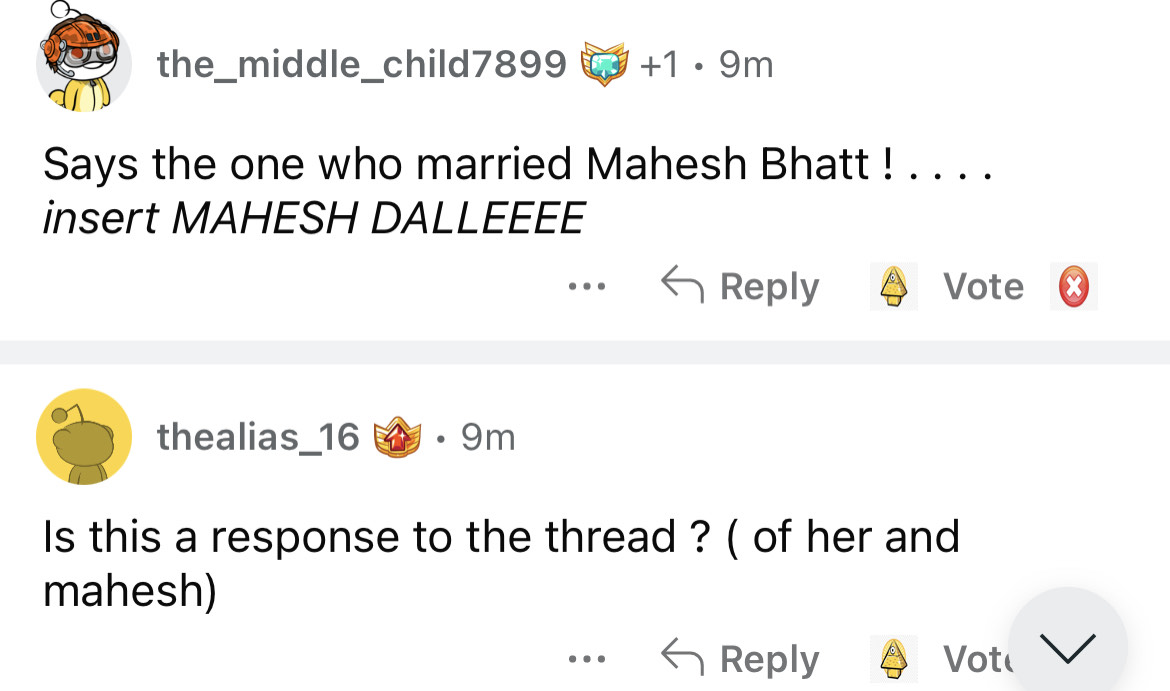
Task: Visit thealias_16 username profile
Action: click(257, 437)
